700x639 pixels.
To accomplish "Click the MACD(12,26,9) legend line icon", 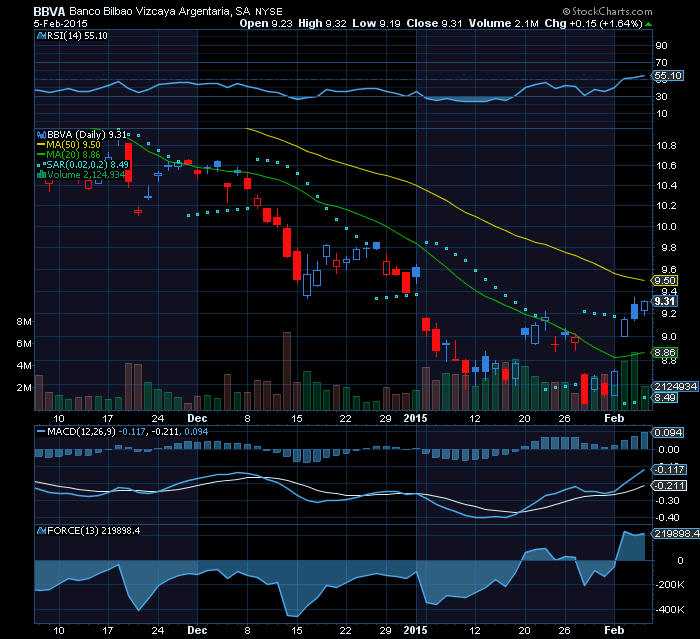I will pos(41,432).
